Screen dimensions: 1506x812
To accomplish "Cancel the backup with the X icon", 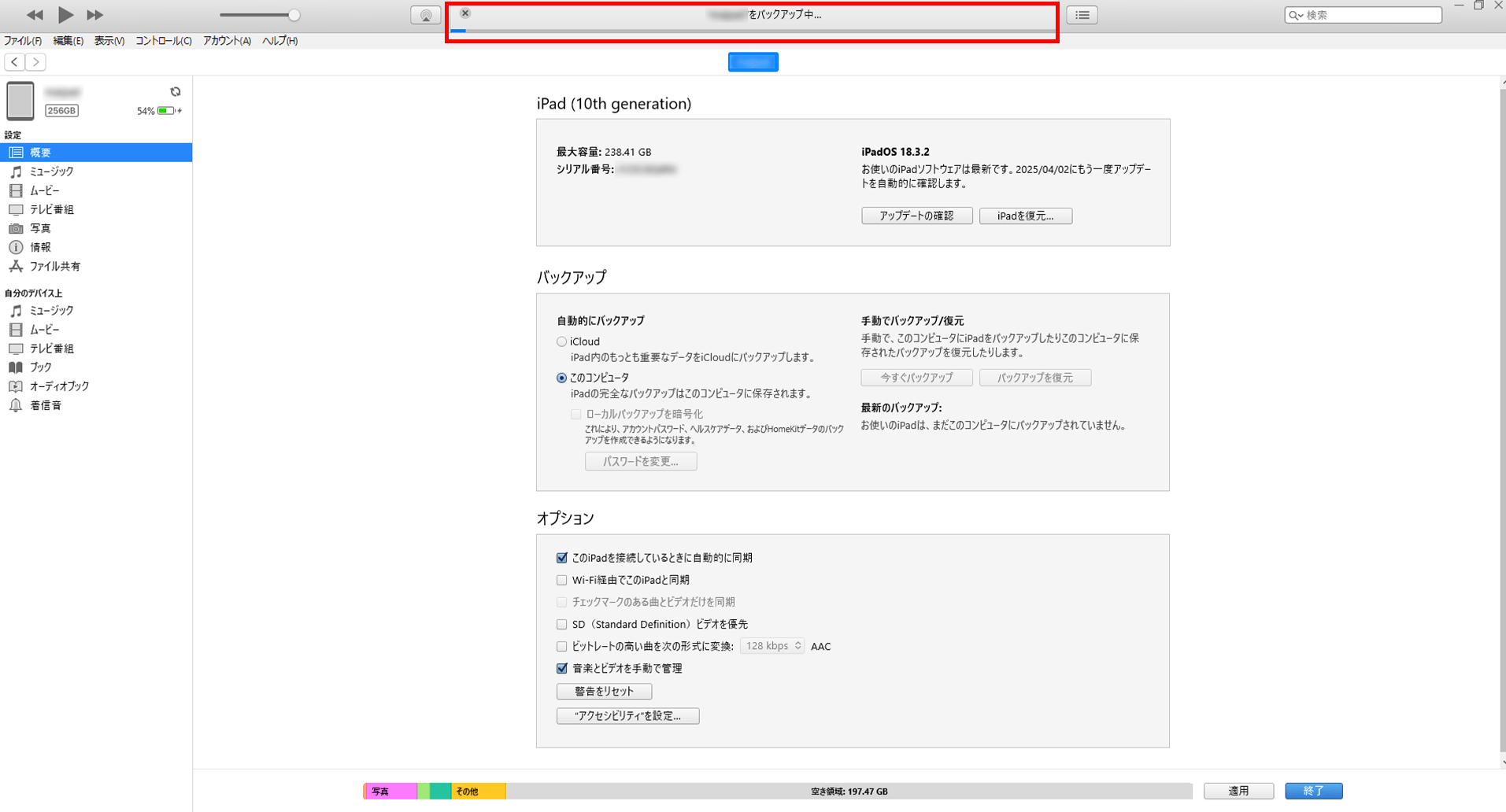I will (x=465, y=13).
